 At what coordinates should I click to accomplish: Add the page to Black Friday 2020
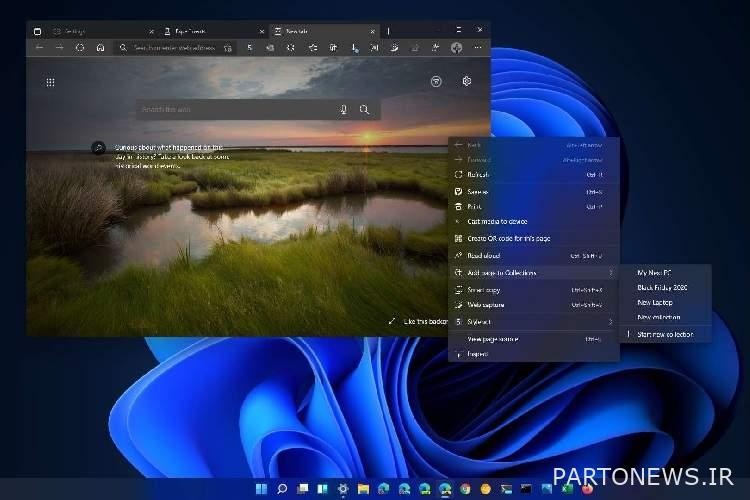tap(665, 288)
